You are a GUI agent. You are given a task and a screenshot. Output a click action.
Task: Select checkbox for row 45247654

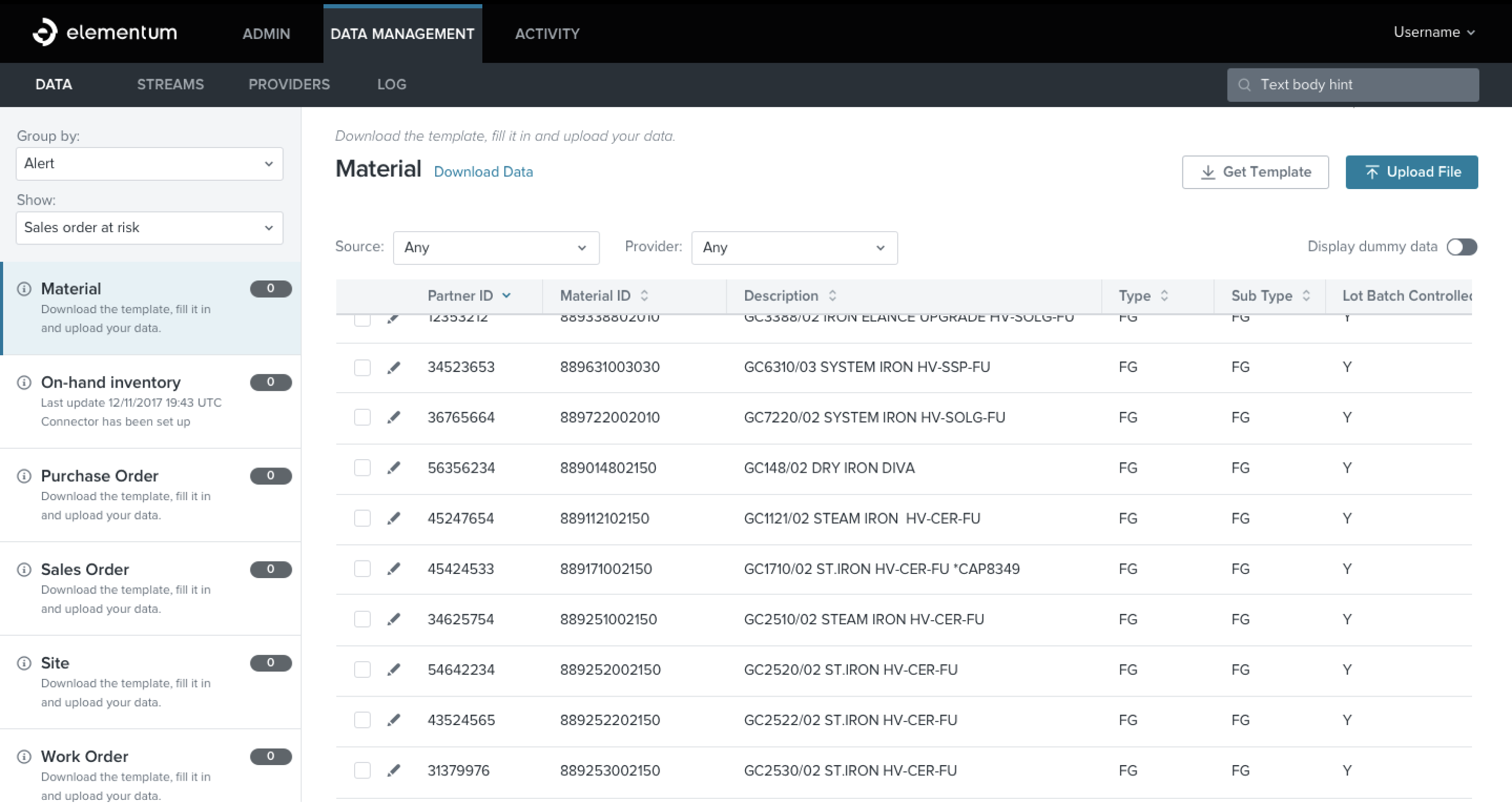click(362, 518)
